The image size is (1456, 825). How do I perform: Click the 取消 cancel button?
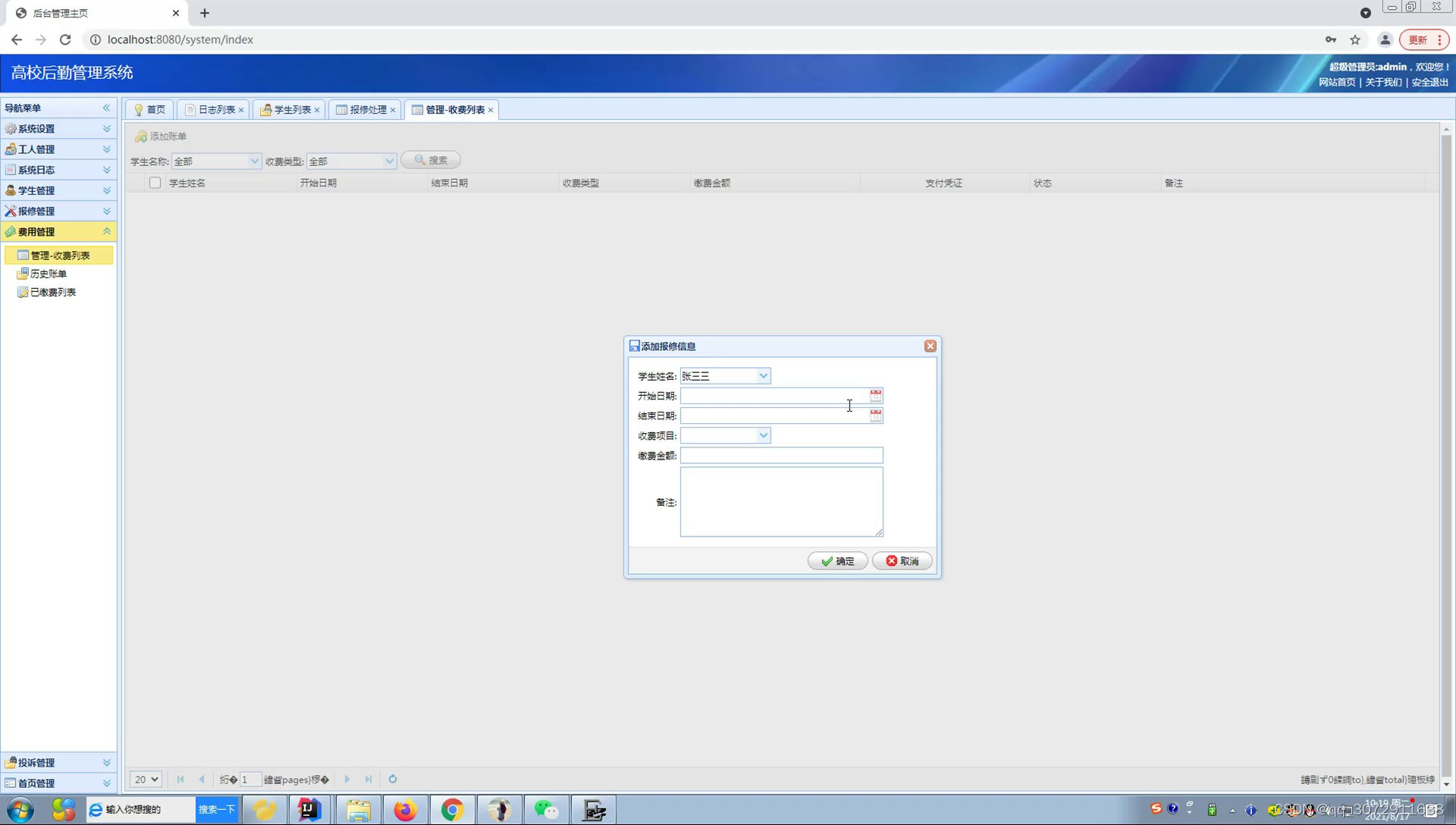[x=902, y=561]
